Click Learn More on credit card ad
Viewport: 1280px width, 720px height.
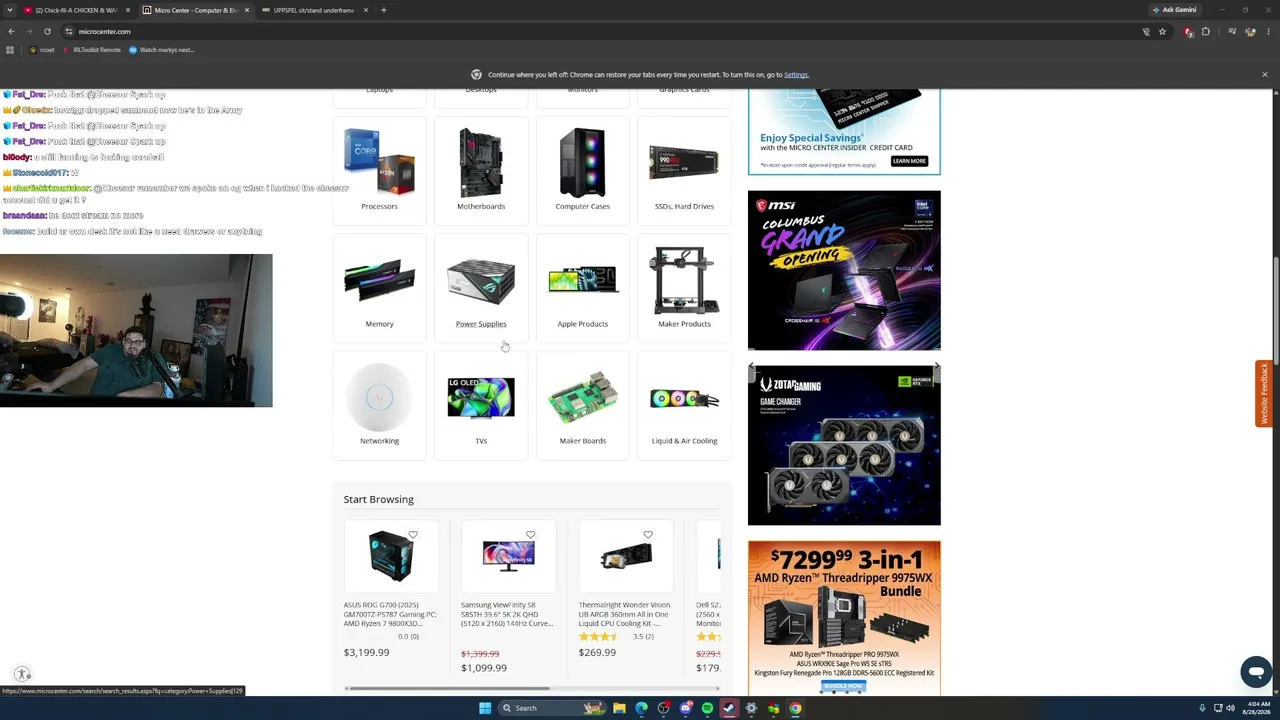point(909,161)
